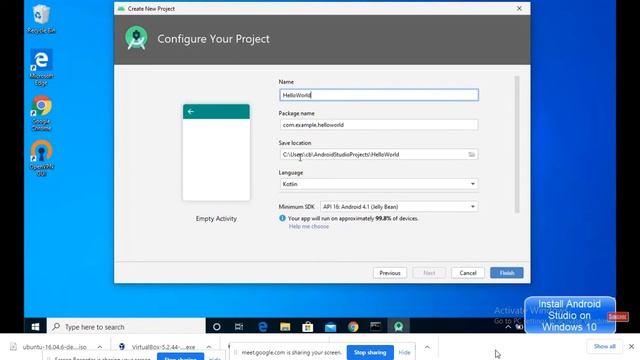Image resolution: width=640 pixels, height=360 pixels.
Task: Open the Mail app from the taskbar
Action: tap(330, 327)
